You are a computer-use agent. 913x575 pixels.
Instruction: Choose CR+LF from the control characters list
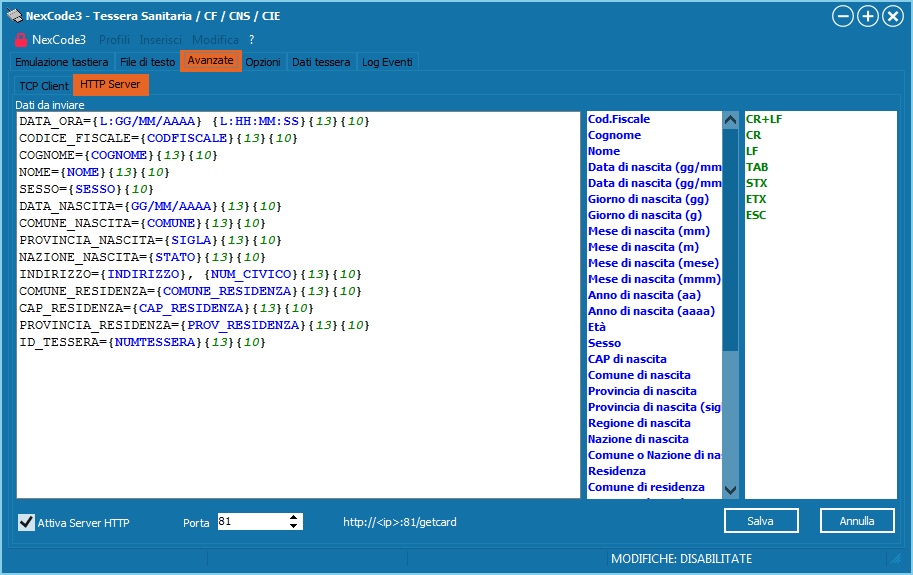click(764, 119)
